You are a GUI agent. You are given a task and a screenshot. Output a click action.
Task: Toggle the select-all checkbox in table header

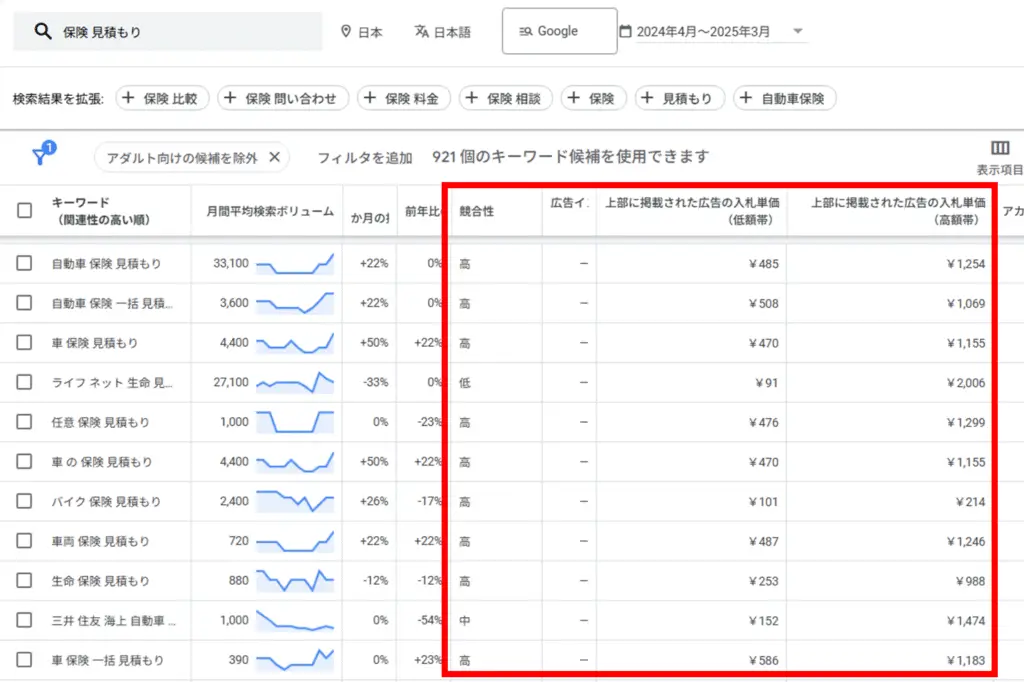pos(24,210)
